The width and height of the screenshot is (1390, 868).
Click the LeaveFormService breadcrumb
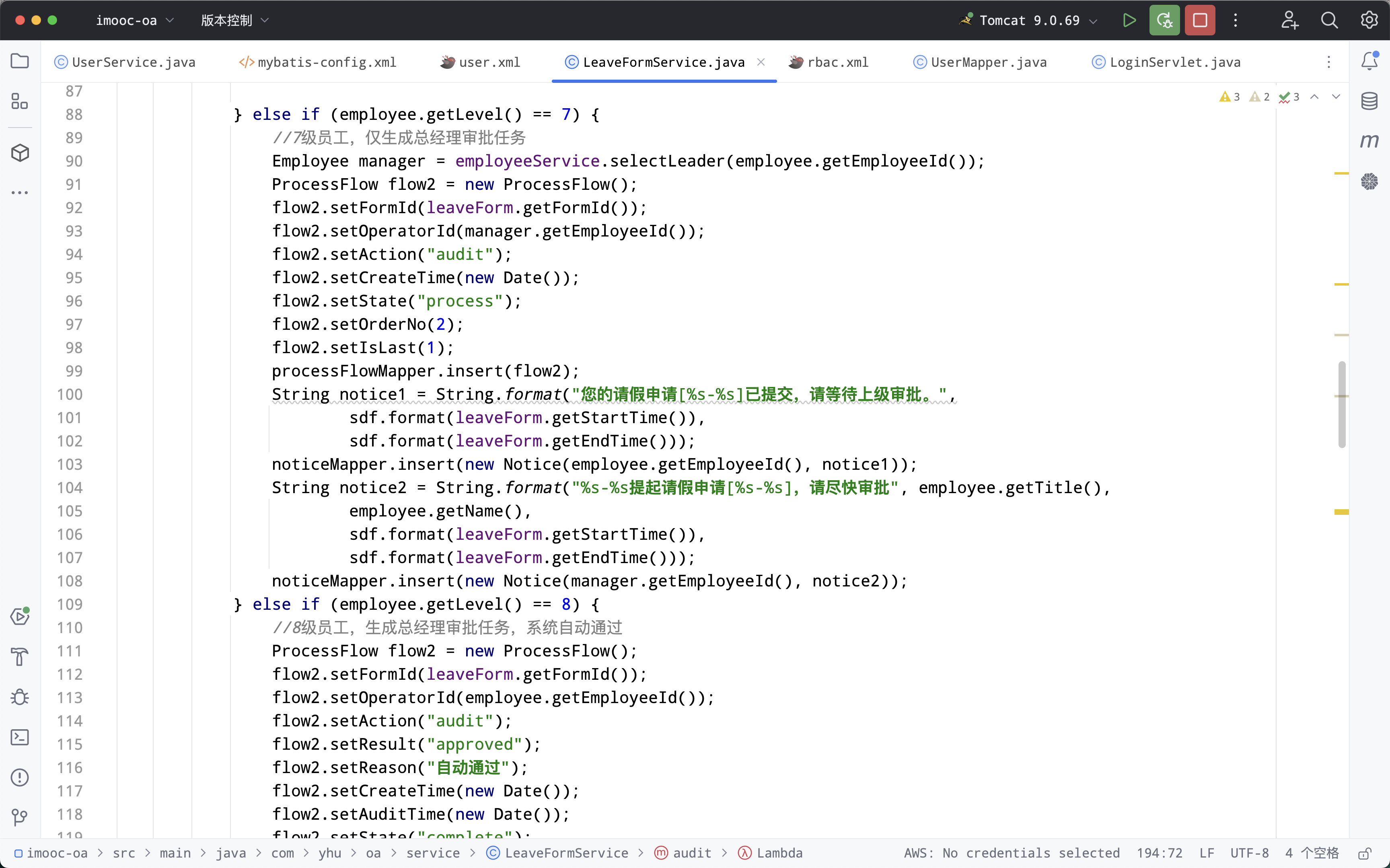[558, 853]
